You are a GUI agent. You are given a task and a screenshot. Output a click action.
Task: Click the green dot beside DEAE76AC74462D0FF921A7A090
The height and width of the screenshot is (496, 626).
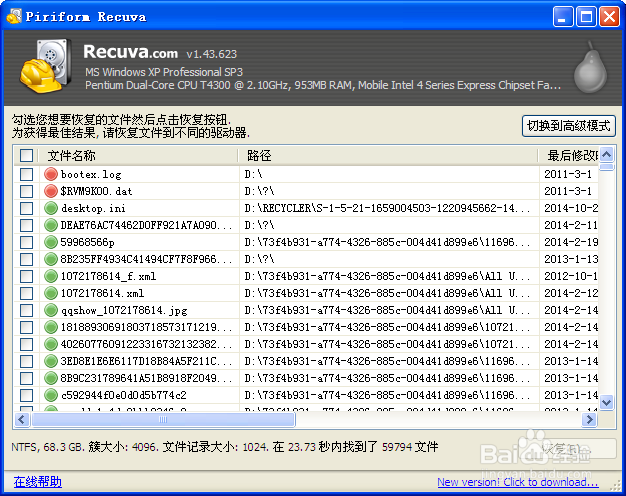[51, 225]
